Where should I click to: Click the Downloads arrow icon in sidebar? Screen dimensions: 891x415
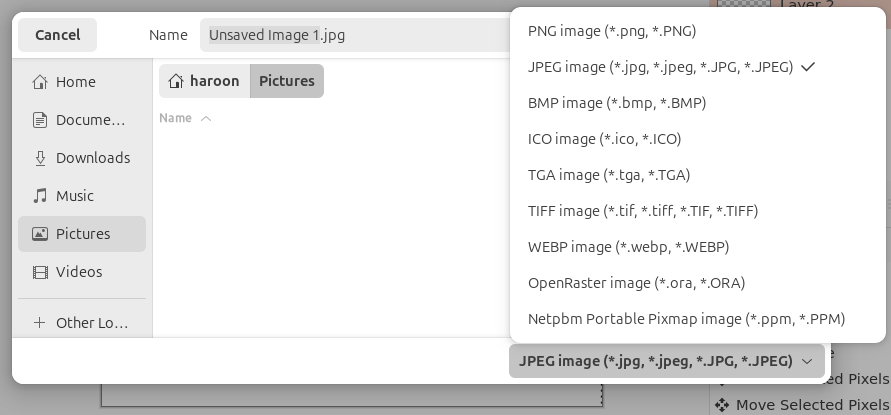click(x=40, y=158)
